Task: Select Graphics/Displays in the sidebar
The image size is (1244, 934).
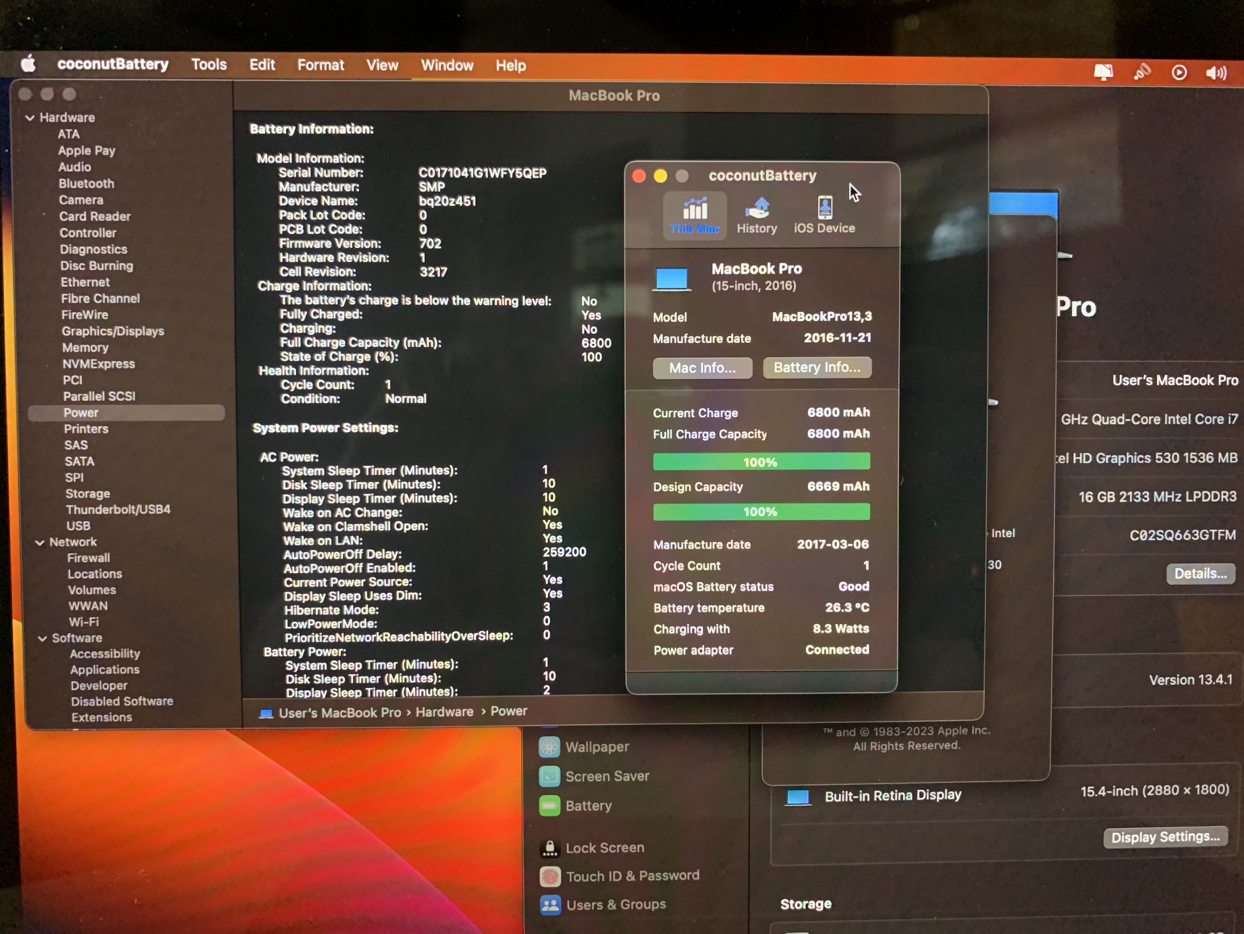Action: (113, 331)
